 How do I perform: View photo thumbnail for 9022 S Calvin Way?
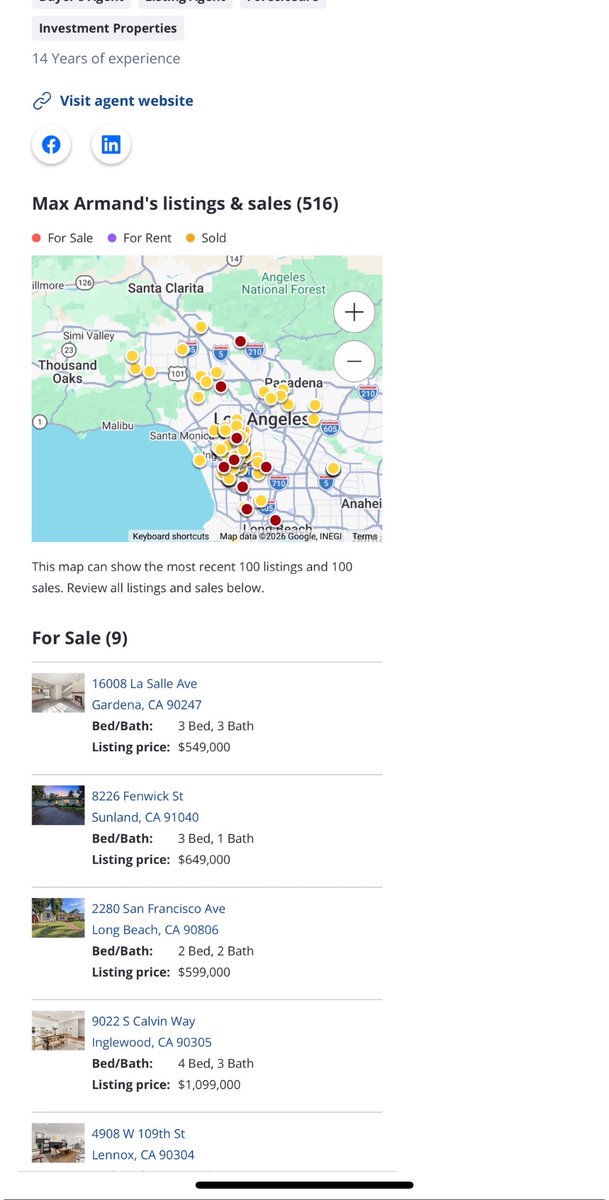click(58, 1030)
